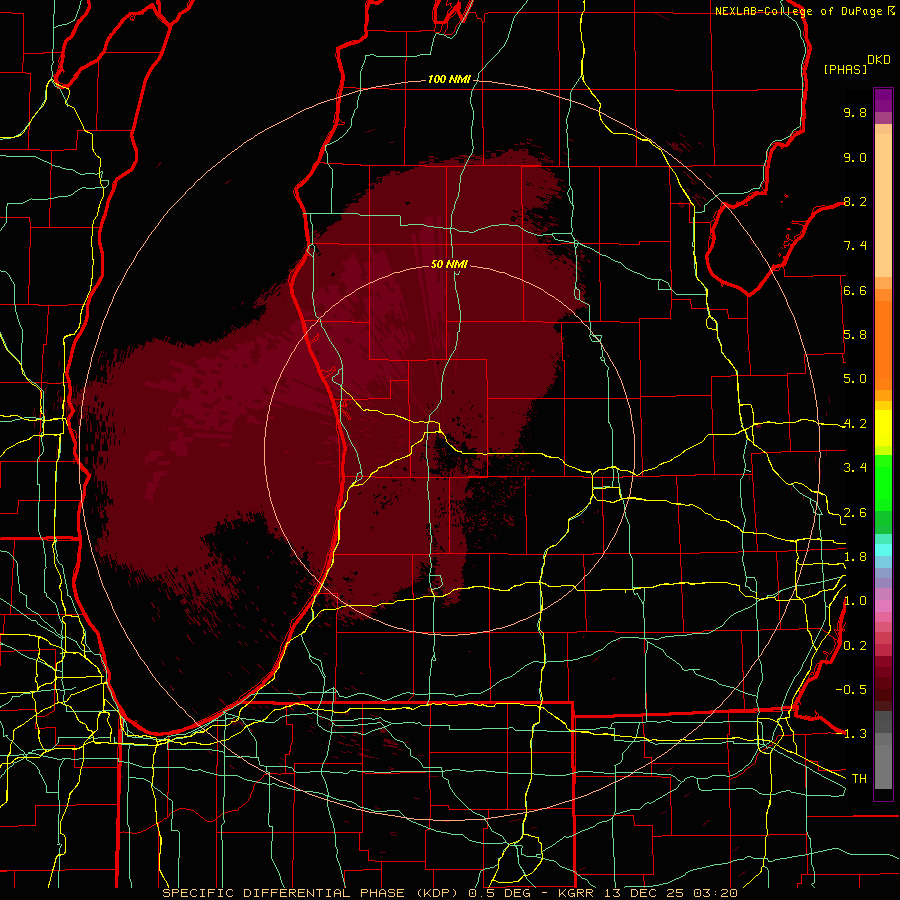
Task: Click the "50 NMI" range ring label
Action: point(449,264)
